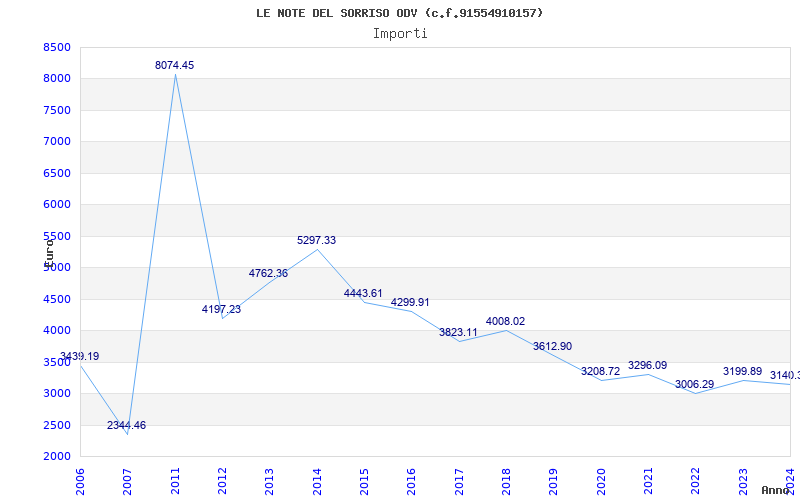Click the 5297.33 peak label
This screenshot has width=800, height=500.
[x=316, y=240]
